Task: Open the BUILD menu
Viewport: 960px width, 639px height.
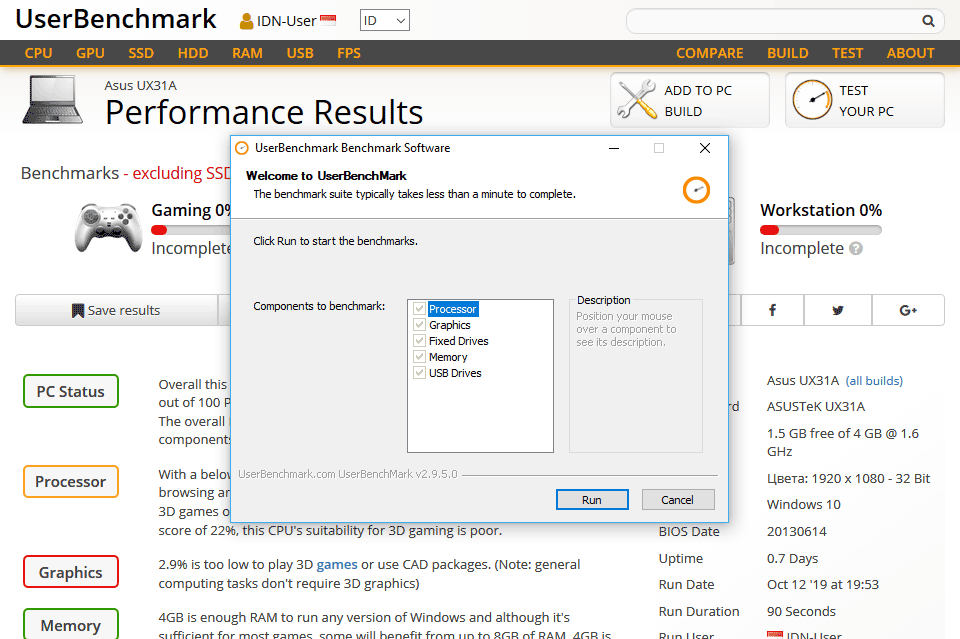Action: pos(787,53)
